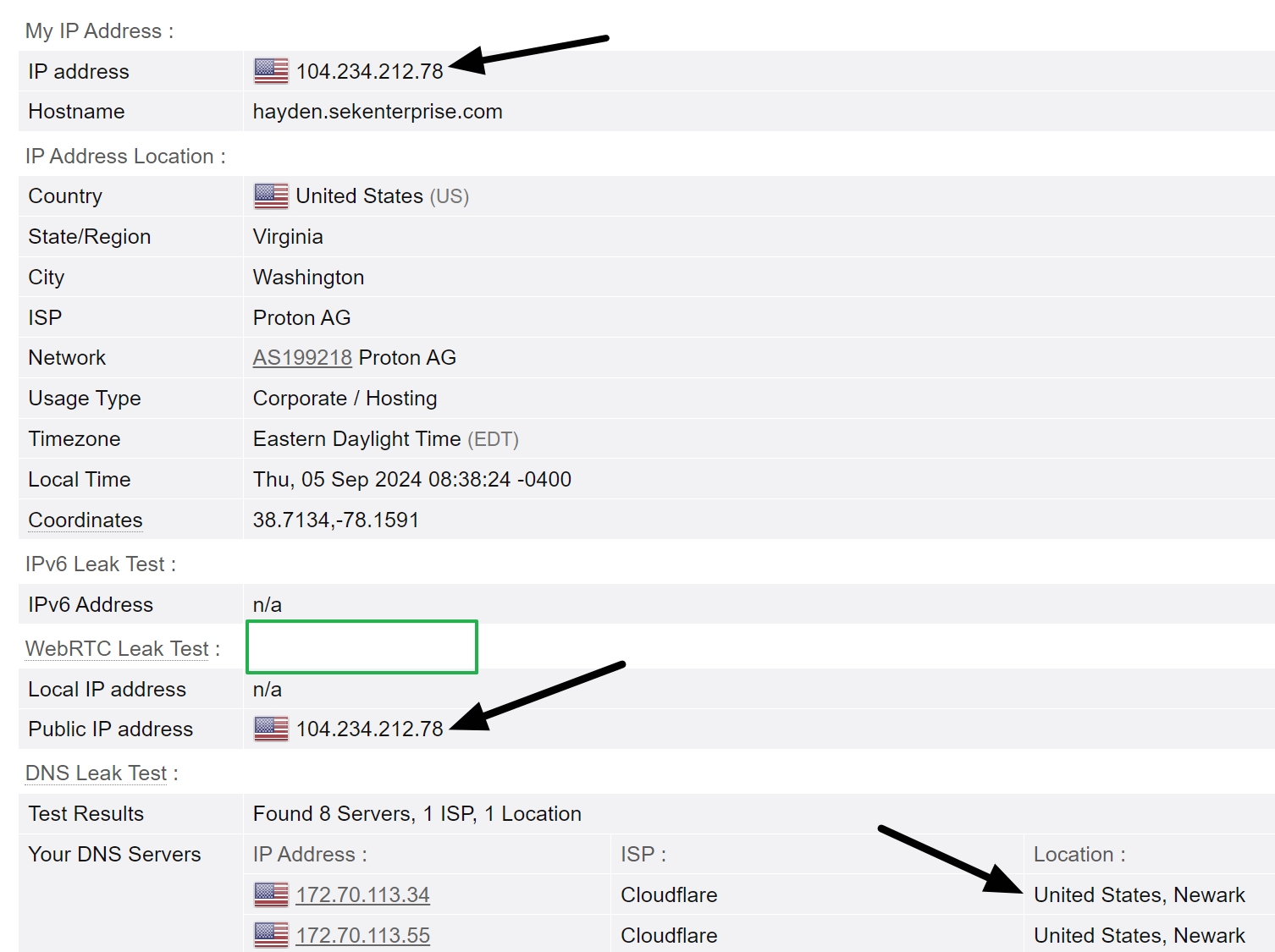Open the AS199218 network link

(302, 357)
